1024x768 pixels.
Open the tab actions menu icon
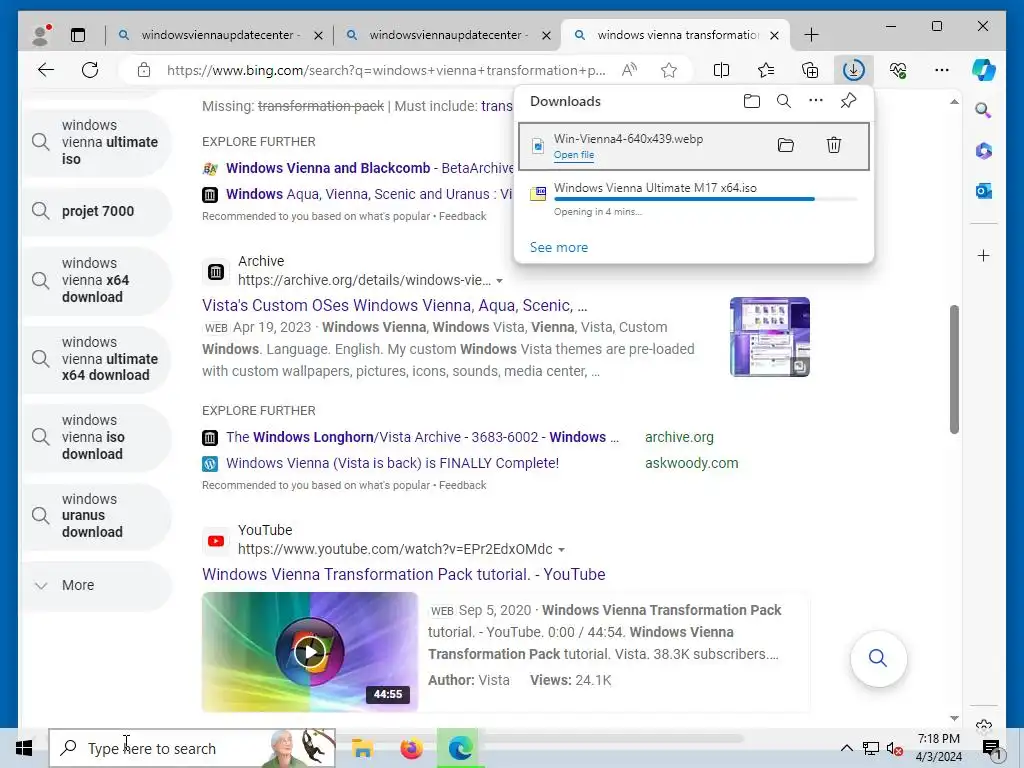(x=78, y=35)
